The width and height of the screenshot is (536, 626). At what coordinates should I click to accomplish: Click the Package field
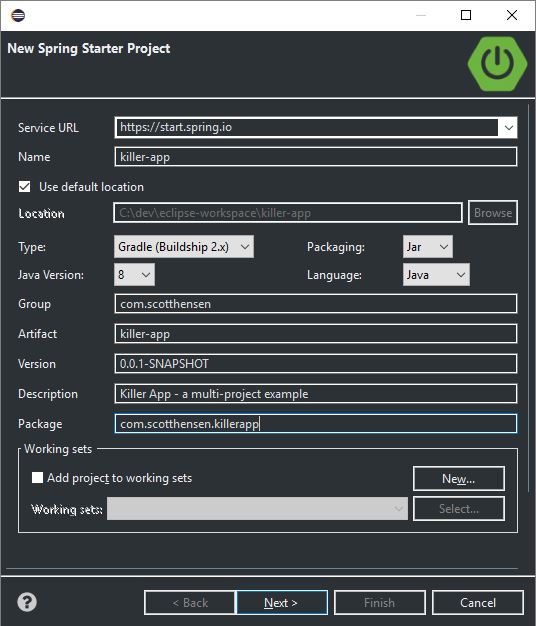coord(316,424)
